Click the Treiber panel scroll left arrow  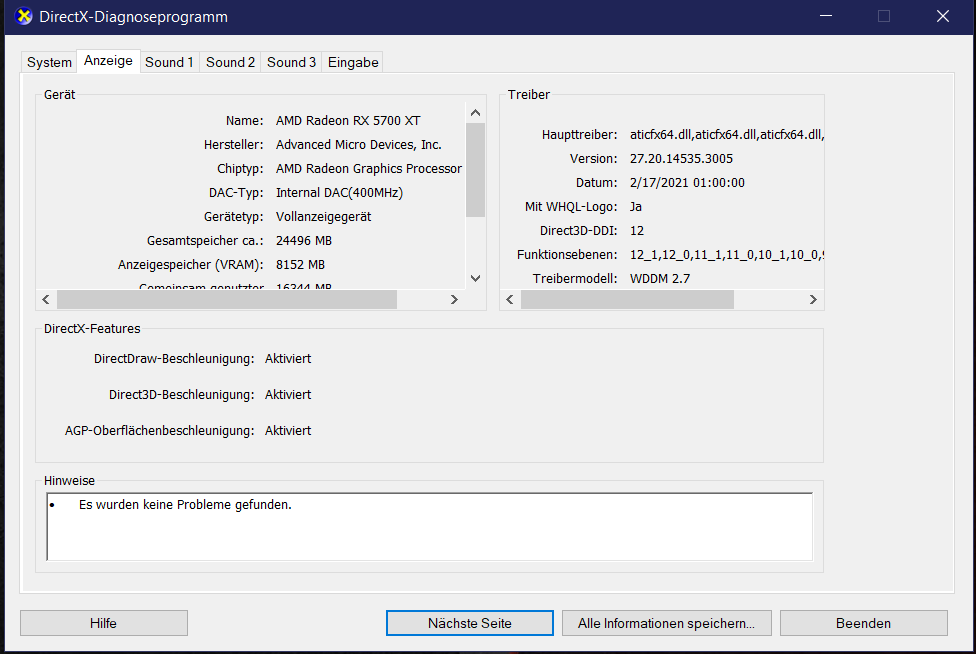coord(510,299)
